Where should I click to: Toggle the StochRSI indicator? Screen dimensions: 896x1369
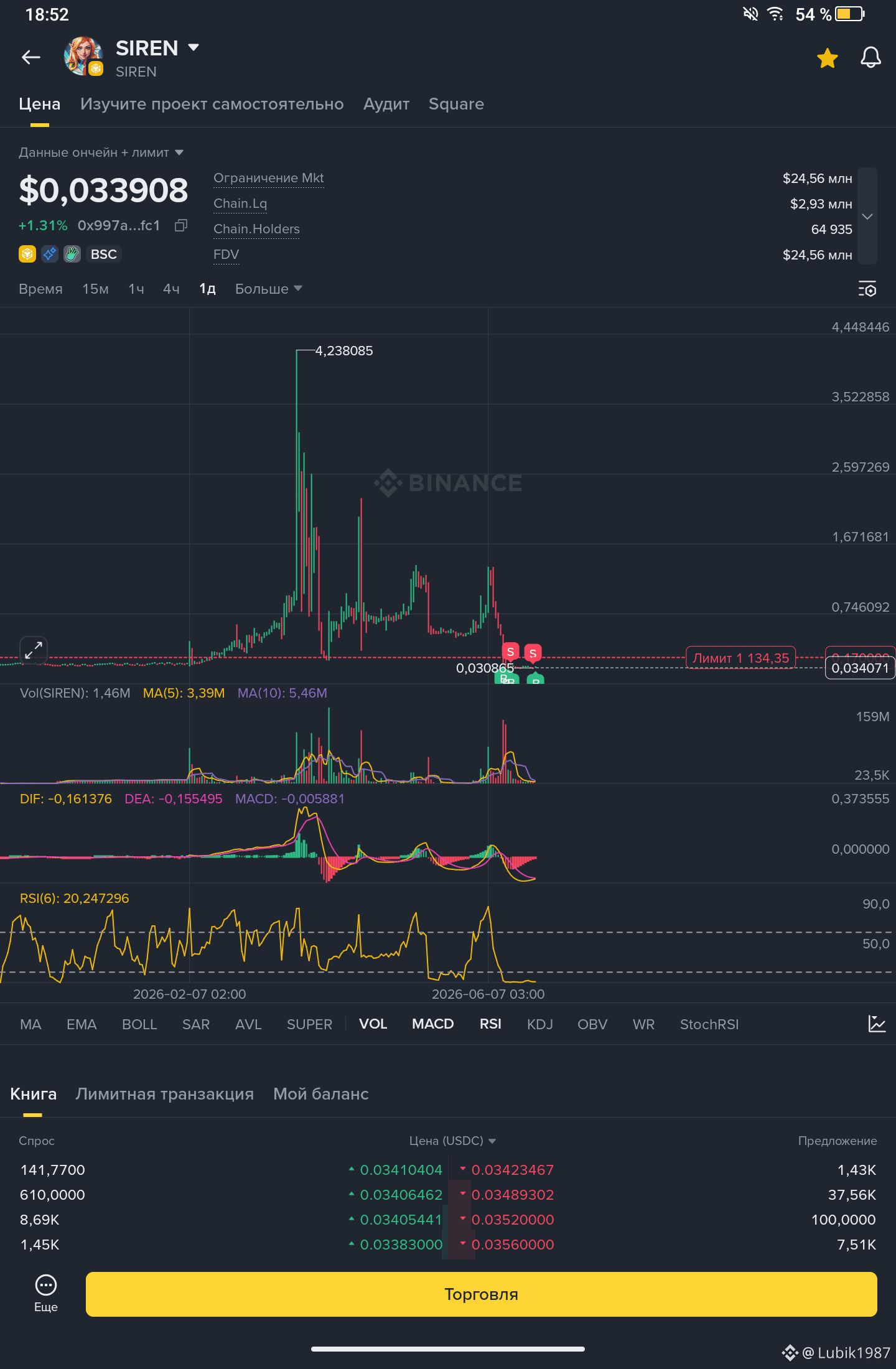pyautogui.click(x=709, y=1024)
